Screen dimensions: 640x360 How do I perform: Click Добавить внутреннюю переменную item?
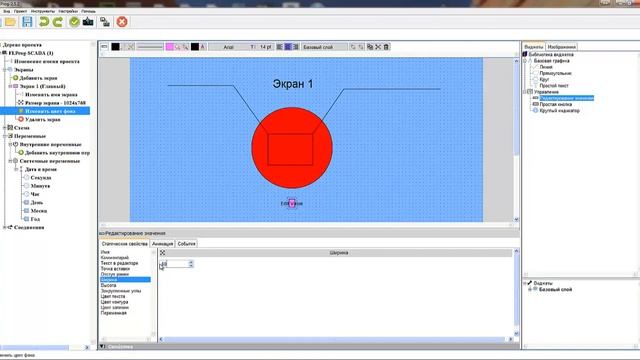coord(57,153)
